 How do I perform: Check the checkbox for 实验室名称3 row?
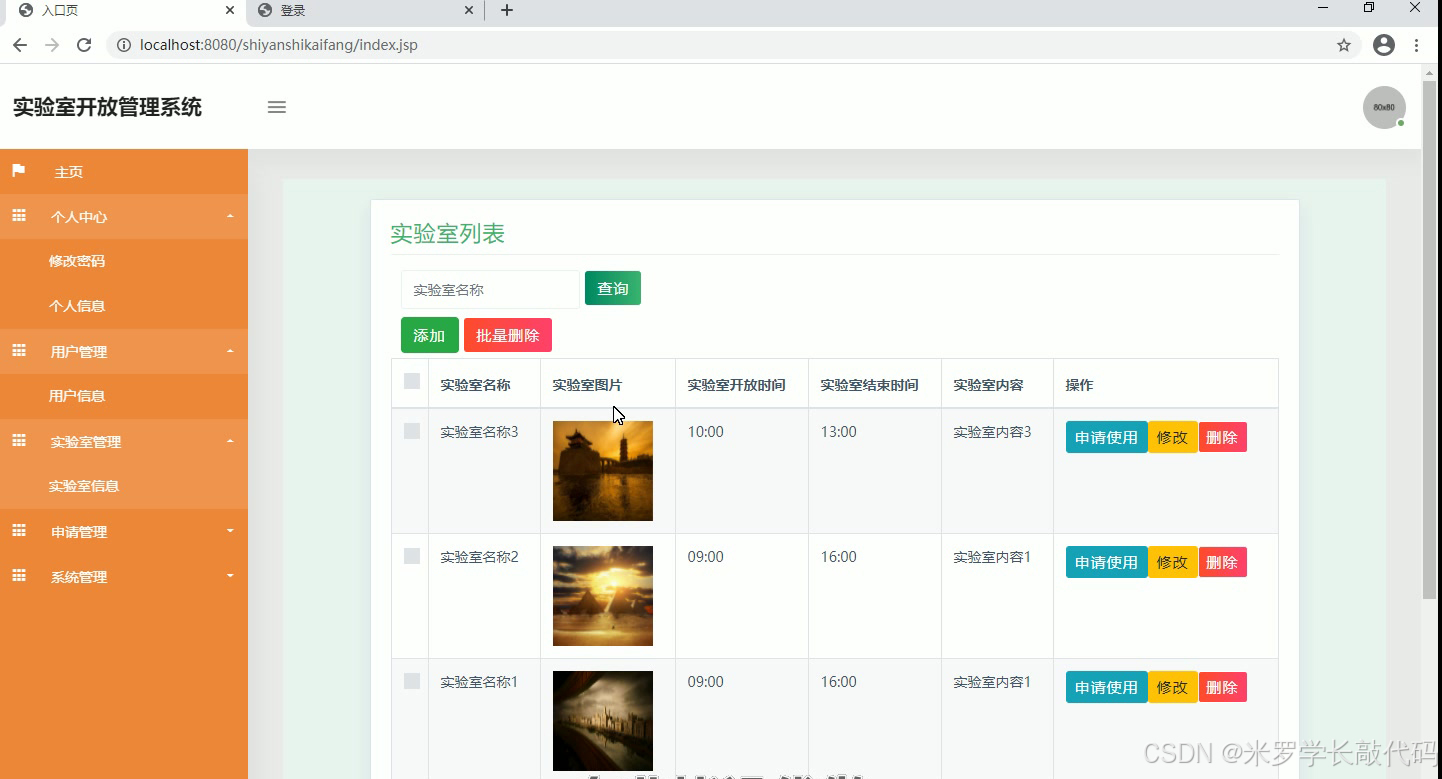click(x=410, y=430)
